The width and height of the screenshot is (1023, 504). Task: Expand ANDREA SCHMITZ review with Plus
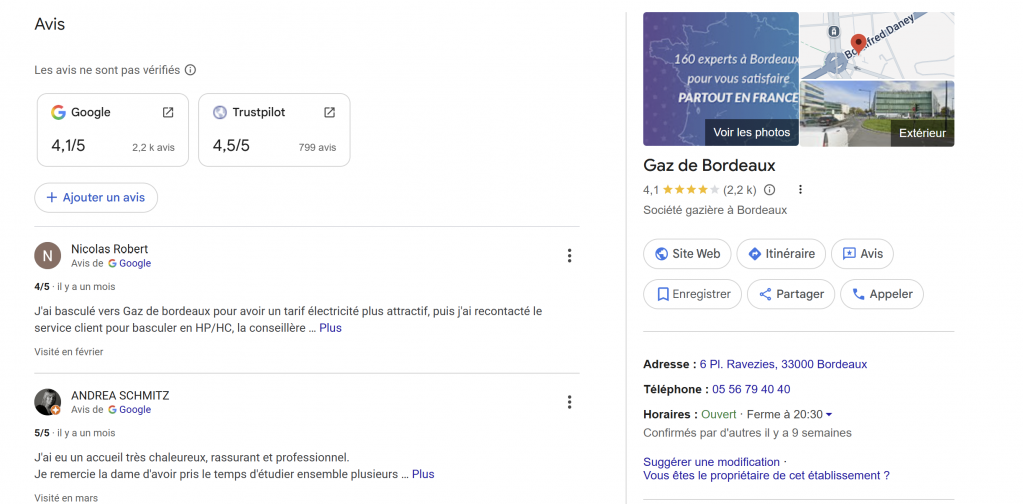click(423, 474)
